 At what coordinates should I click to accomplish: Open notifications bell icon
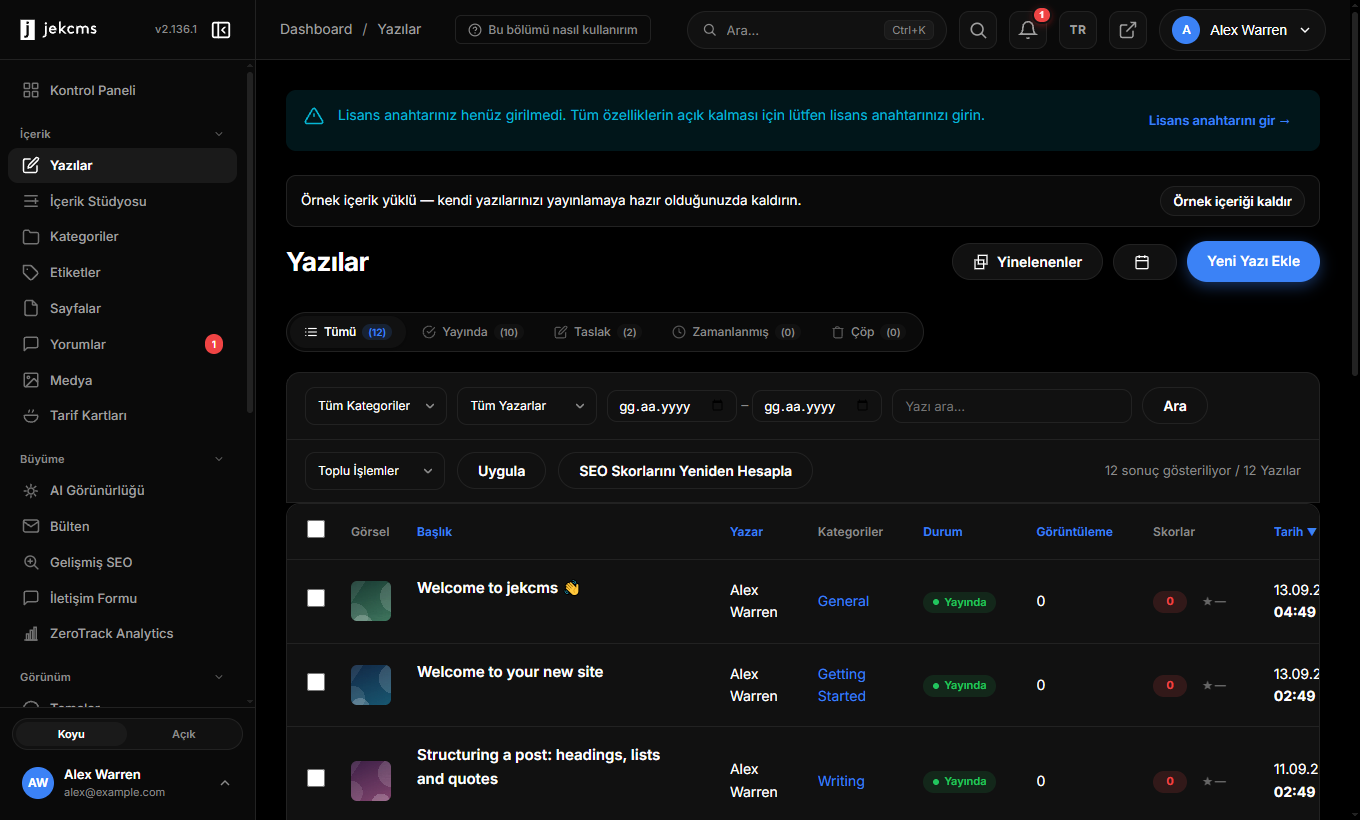click(1028, 30)
